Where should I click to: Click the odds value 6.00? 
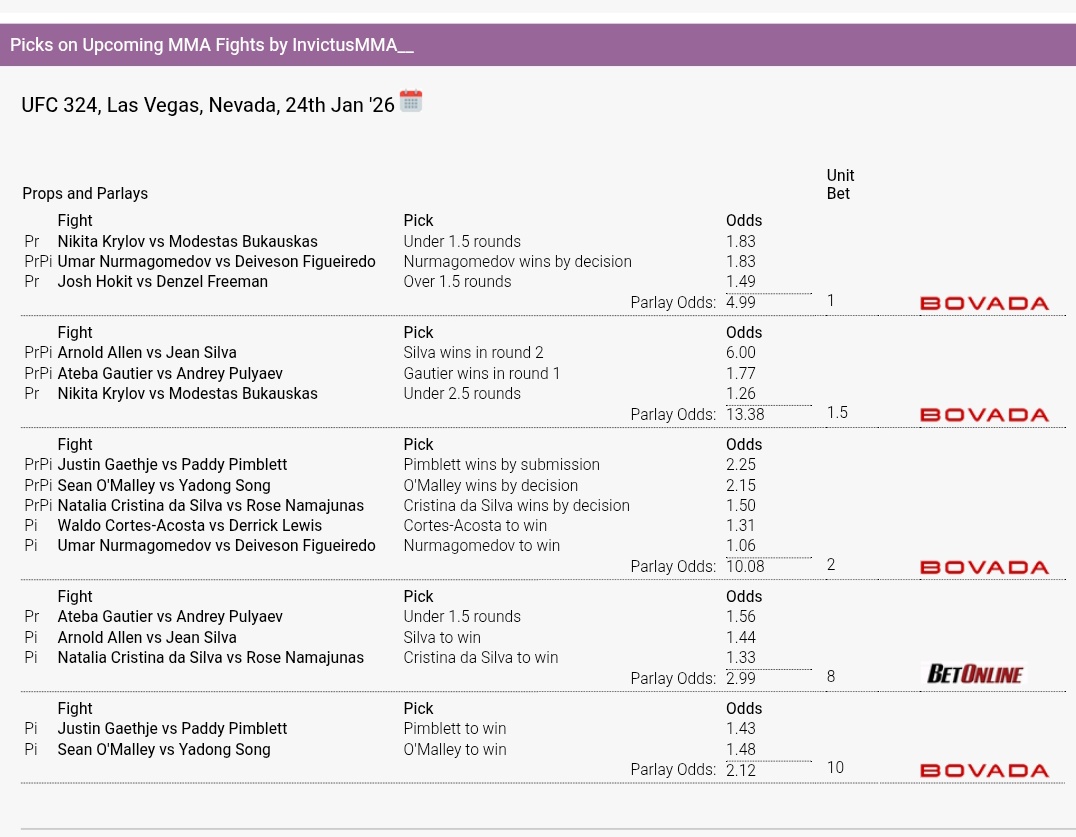[x=741, y=353]
